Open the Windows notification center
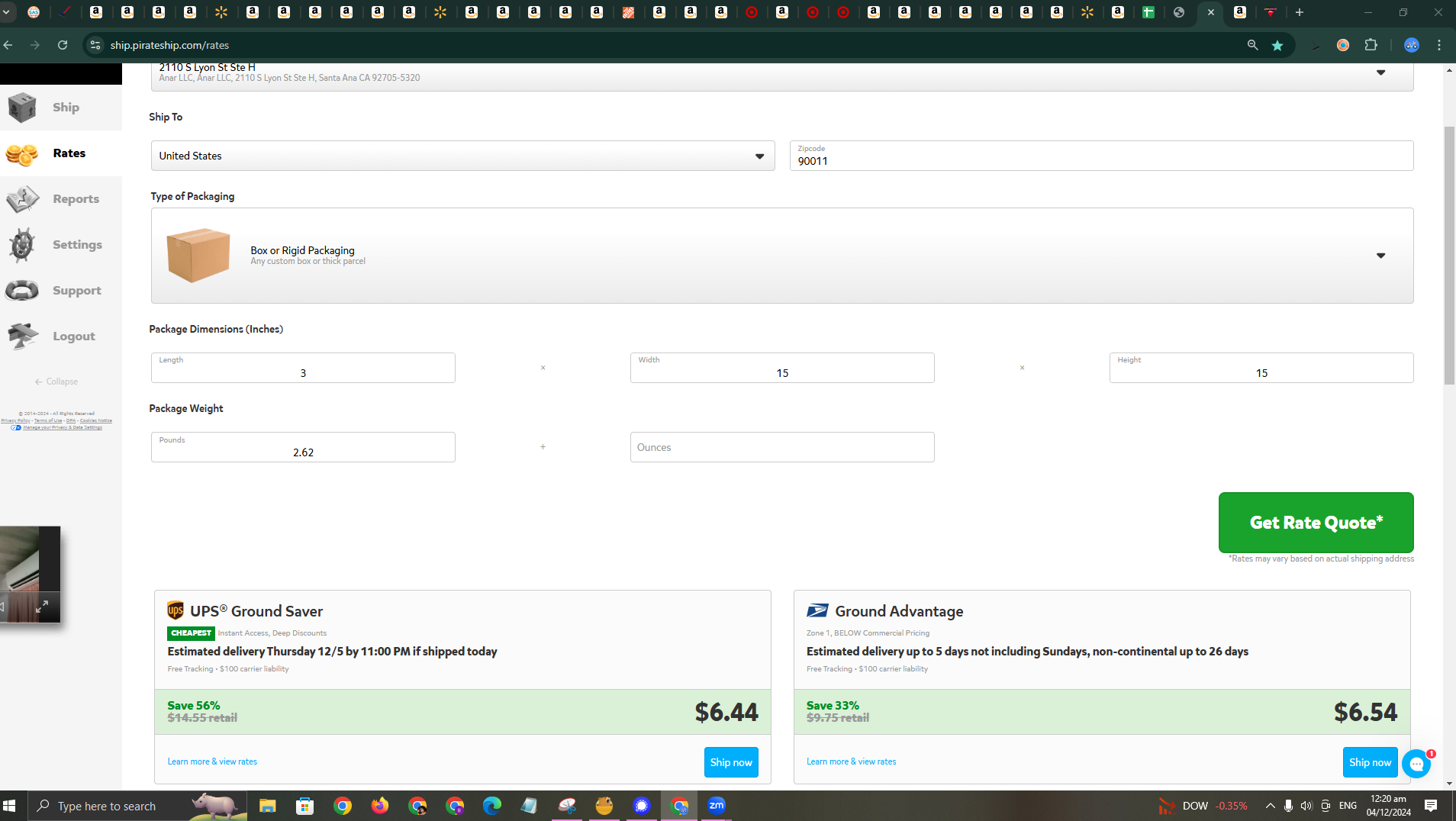The image size is (1456, 821). (1431, 806)
